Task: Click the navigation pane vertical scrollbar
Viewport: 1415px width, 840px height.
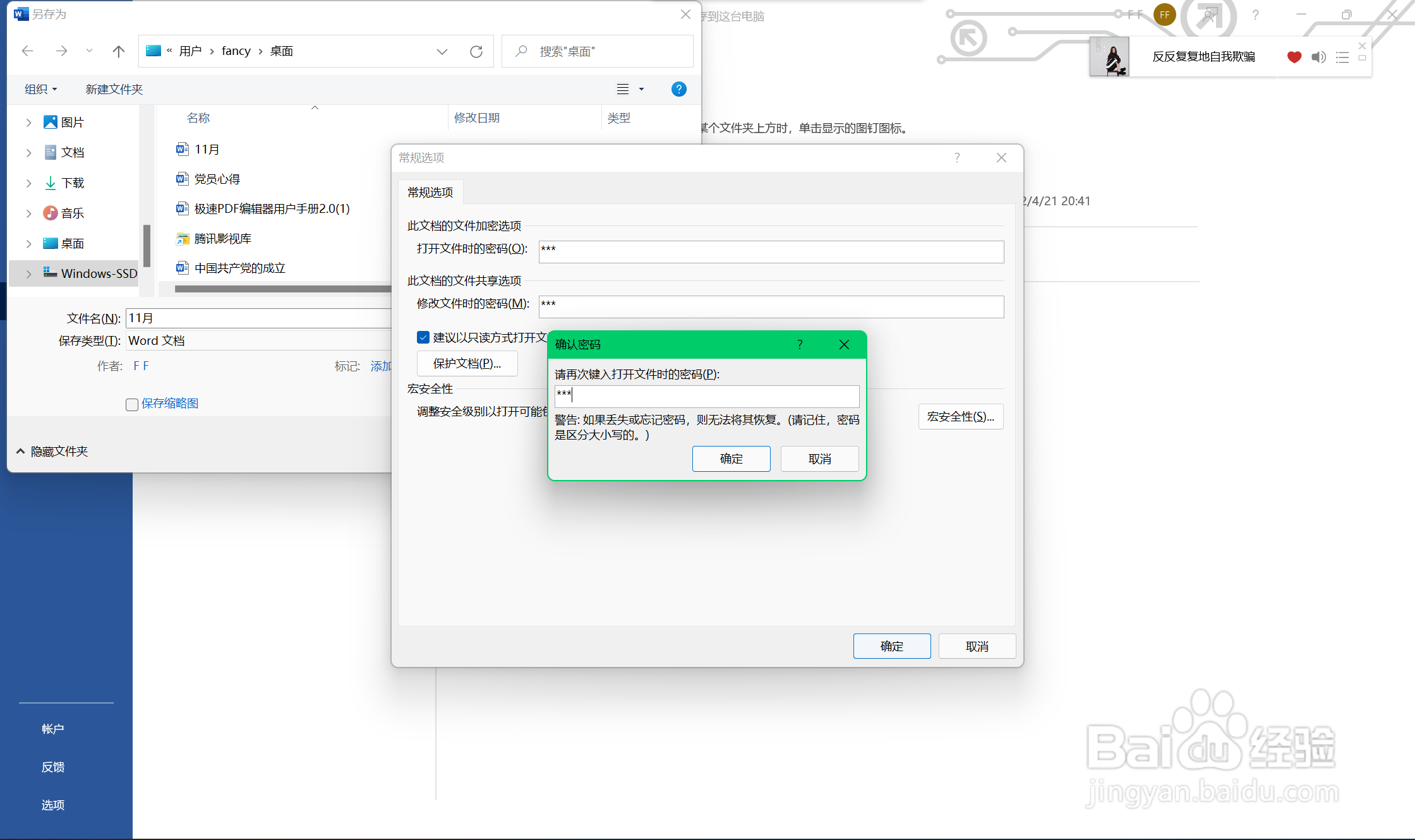Action: coord(147,245)
